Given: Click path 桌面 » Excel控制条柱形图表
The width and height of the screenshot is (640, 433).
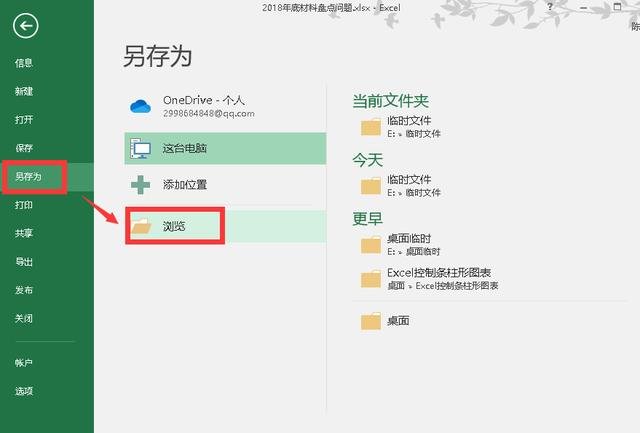Looking at the screenshot, I should 443,286.
